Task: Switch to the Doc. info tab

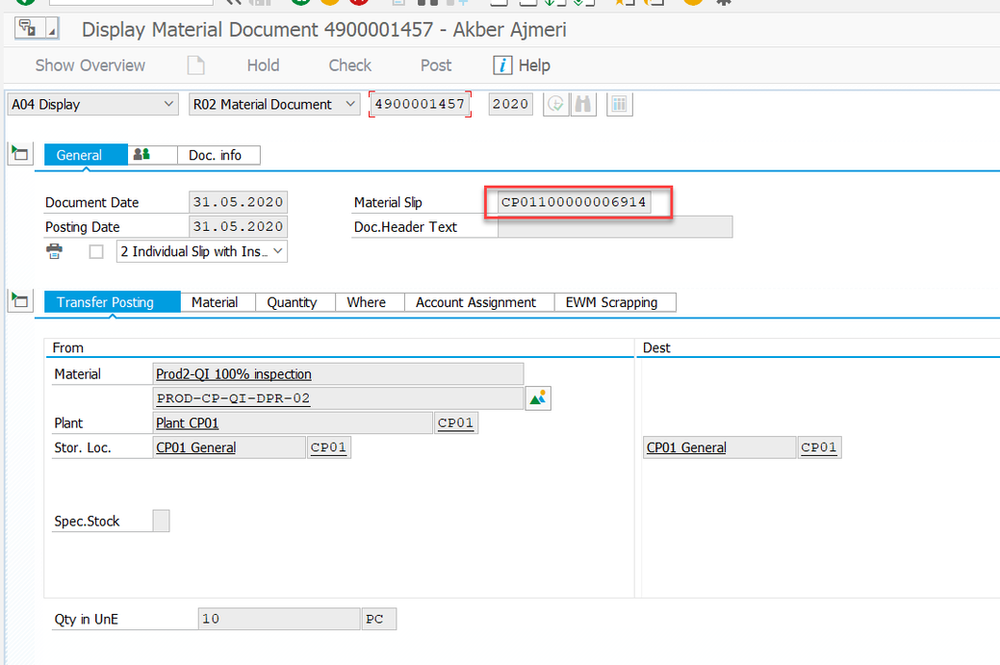Action: coord(219,154)
